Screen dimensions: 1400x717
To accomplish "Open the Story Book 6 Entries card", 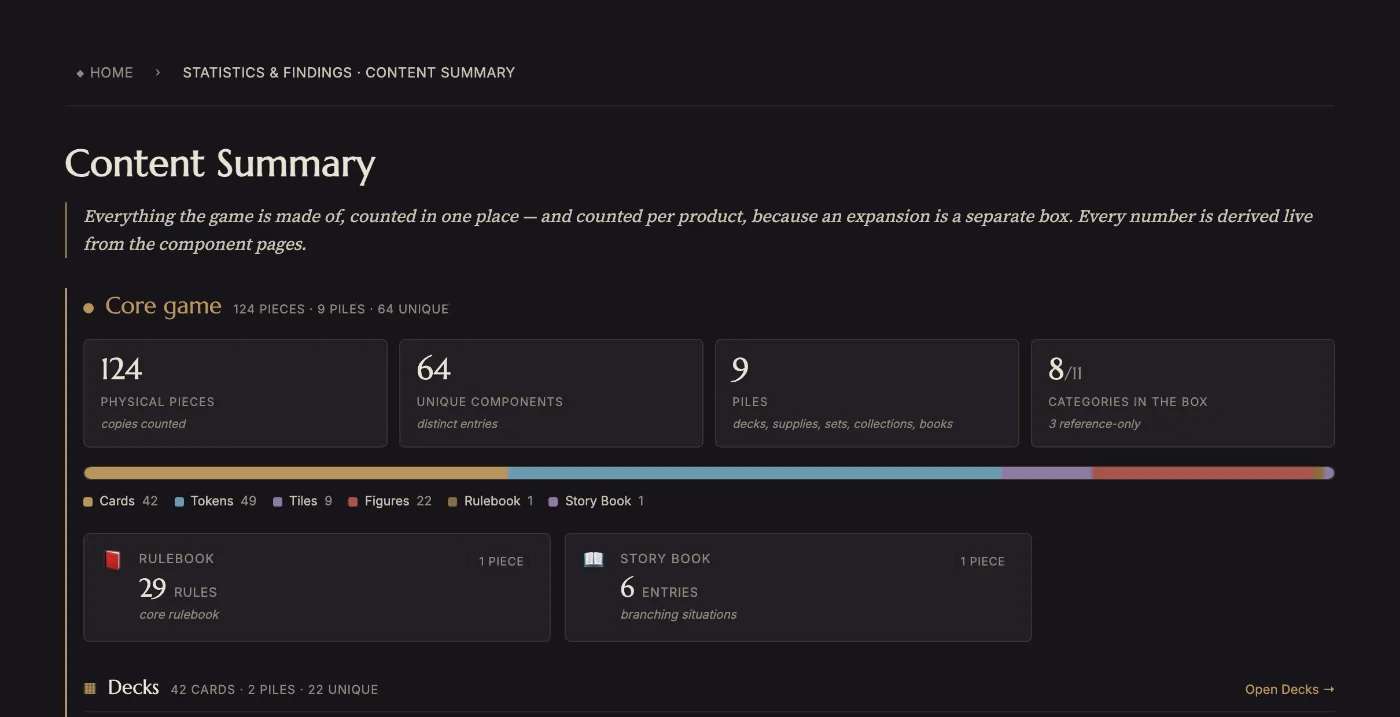I will [x=798, y=587].
